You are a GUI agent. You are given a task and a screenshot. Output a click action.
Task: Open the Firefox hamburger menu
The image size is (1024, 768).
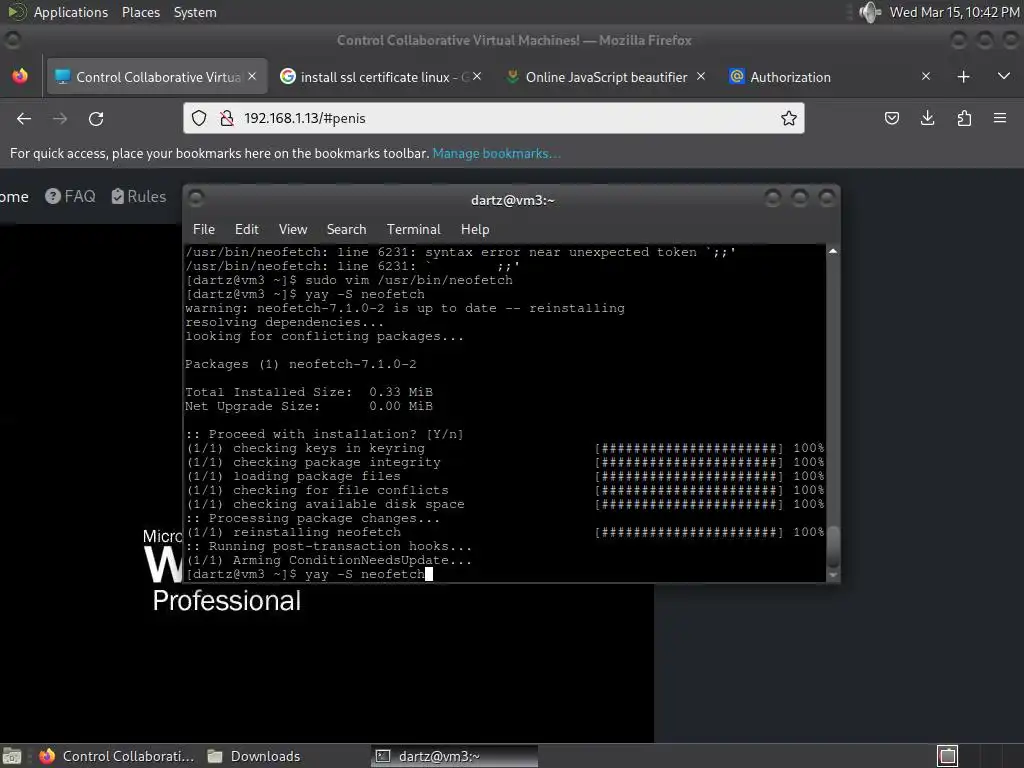coord(1000,118)
